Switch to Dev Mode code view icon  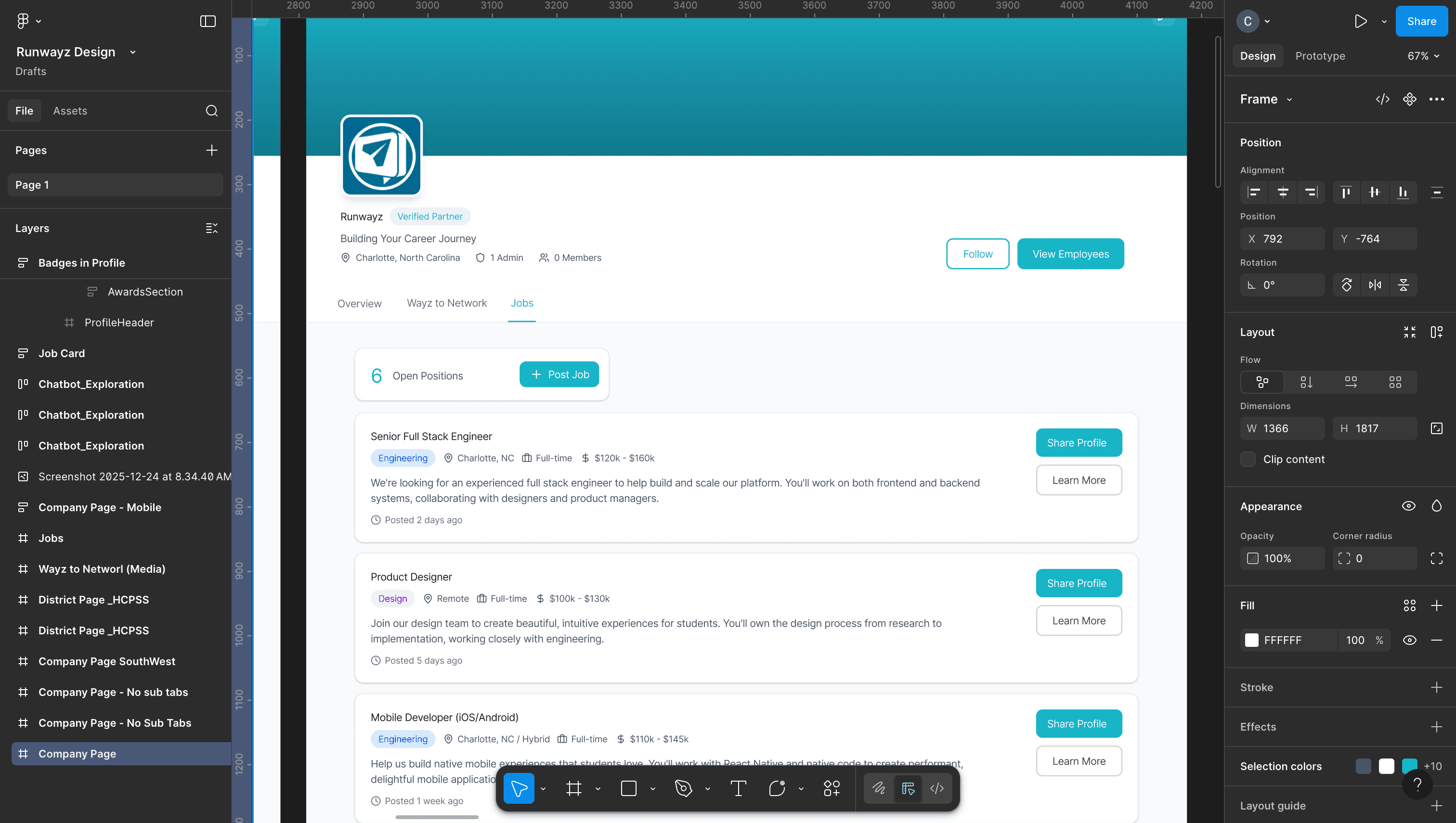(936, 788)
